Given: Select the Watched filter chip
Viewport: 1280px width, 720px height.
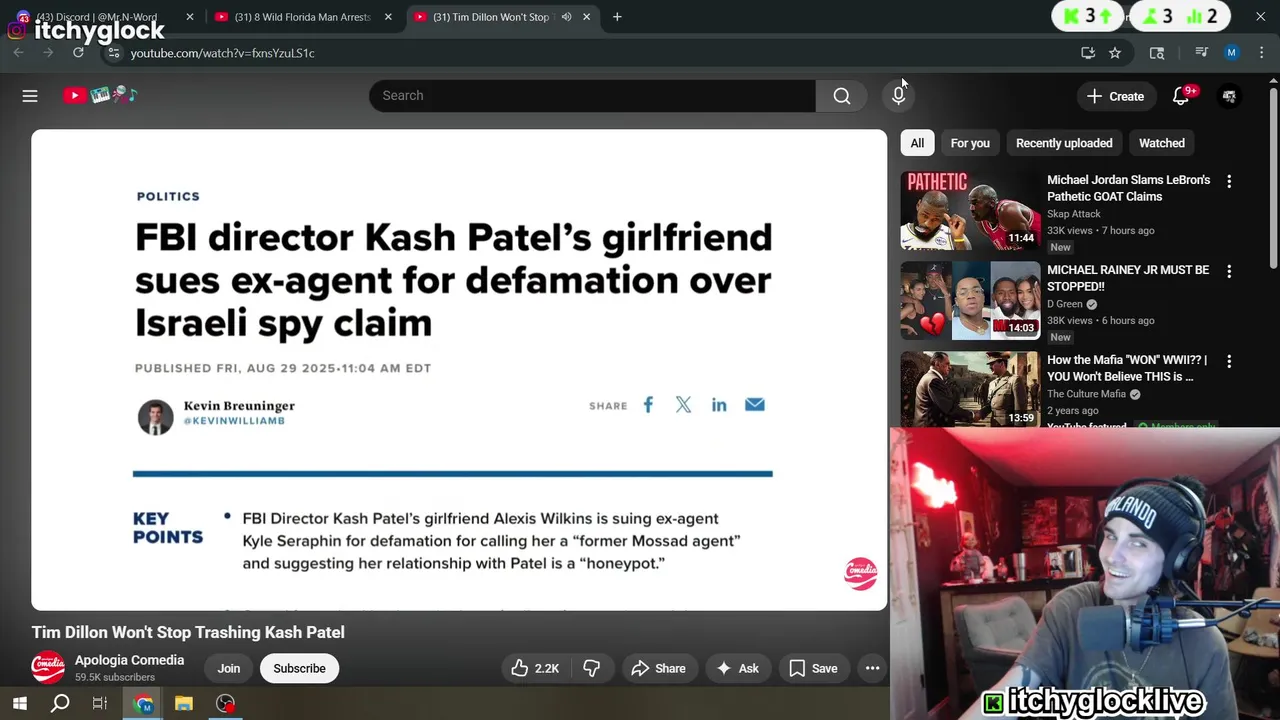Looking at the screenshot, I should click(1162, 143).
